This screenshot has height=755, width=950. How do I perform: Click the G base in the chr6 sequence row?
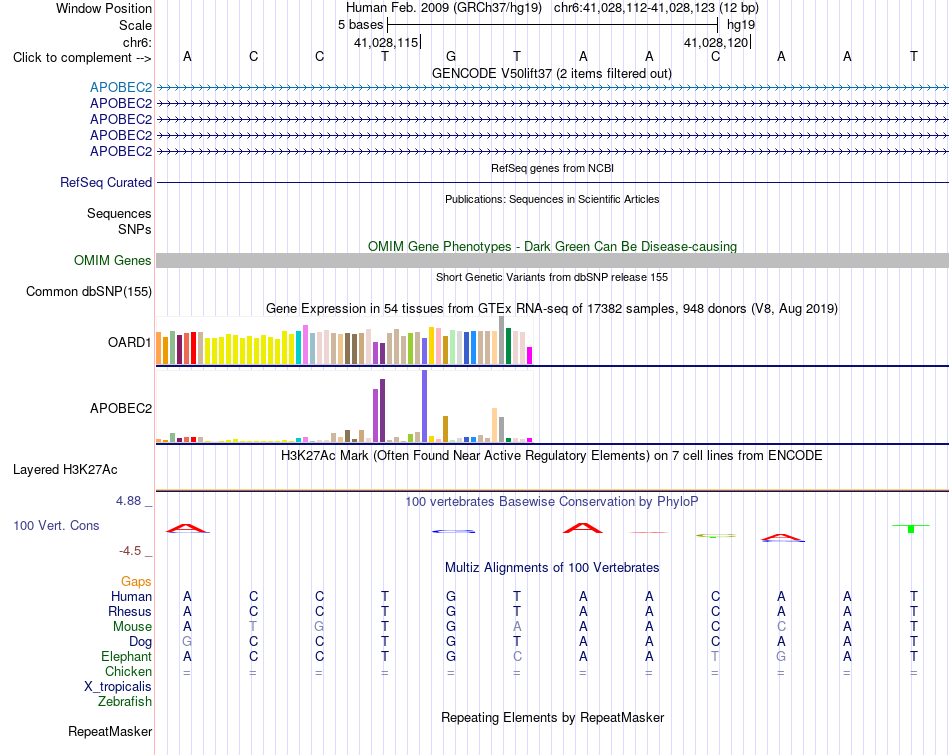(x=451, y=56)
